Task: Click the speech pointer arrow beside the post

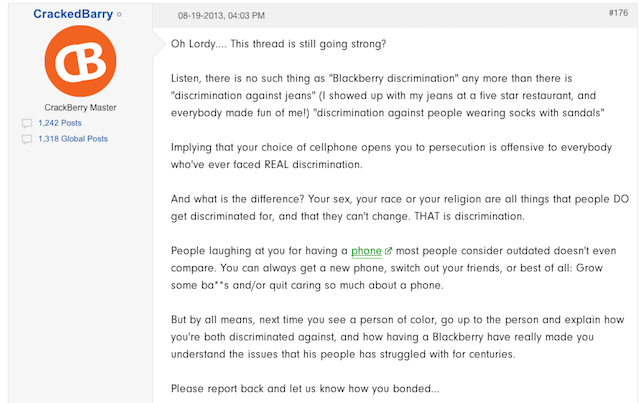Action: [158, 44]
